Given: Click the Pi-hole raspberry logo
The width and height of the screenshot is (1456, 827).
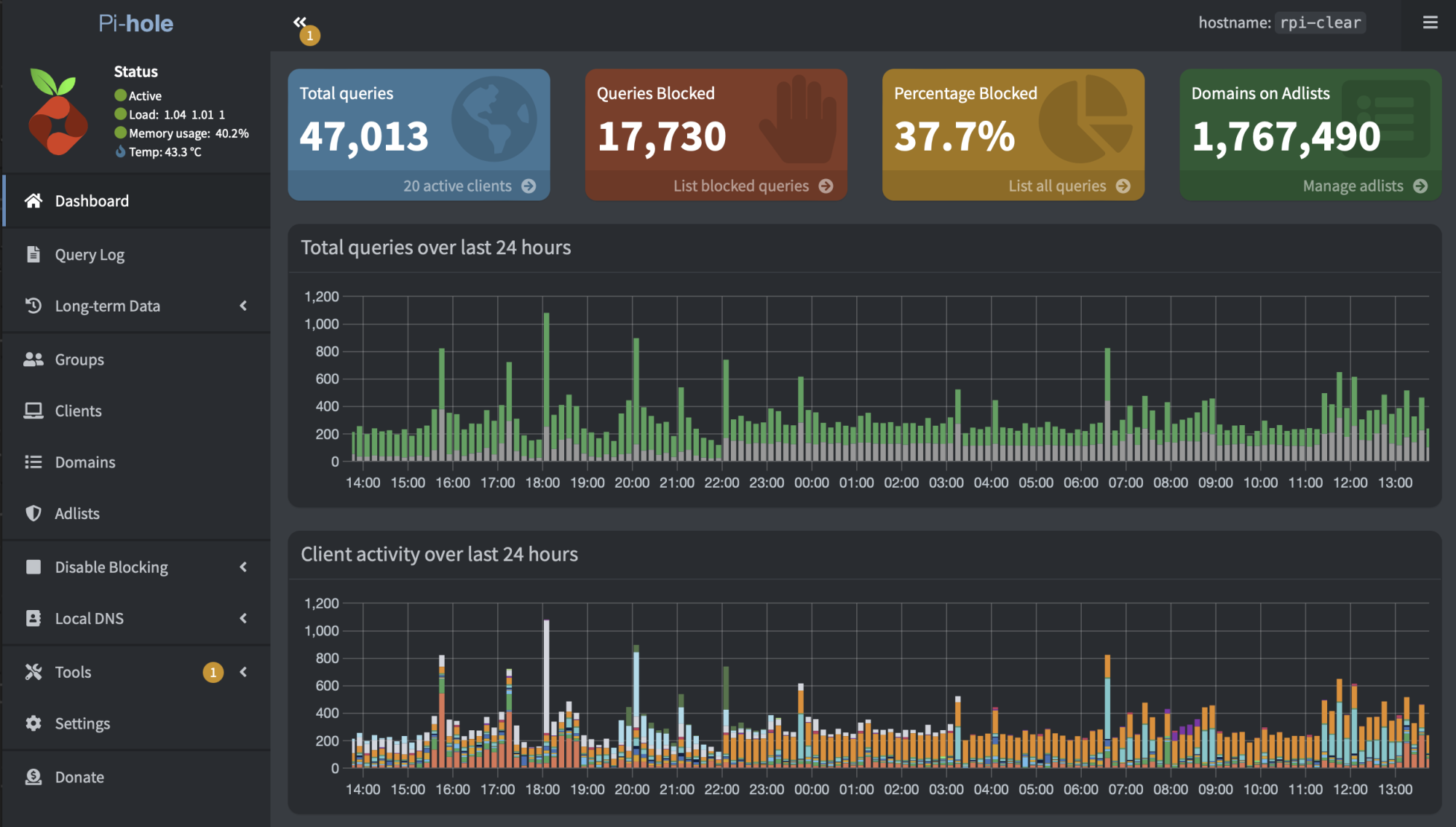Looking at the screenshot, I should click(x=57, y=111).
